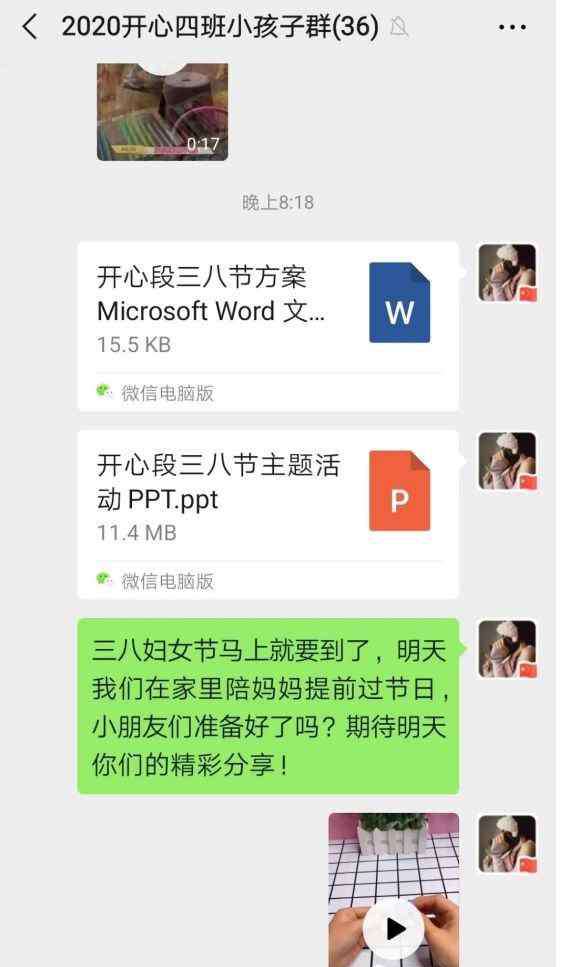Viewport: 568px width, 967px height.
Task: Open the orange PowerPoint file icon
Action: point(399,491)
